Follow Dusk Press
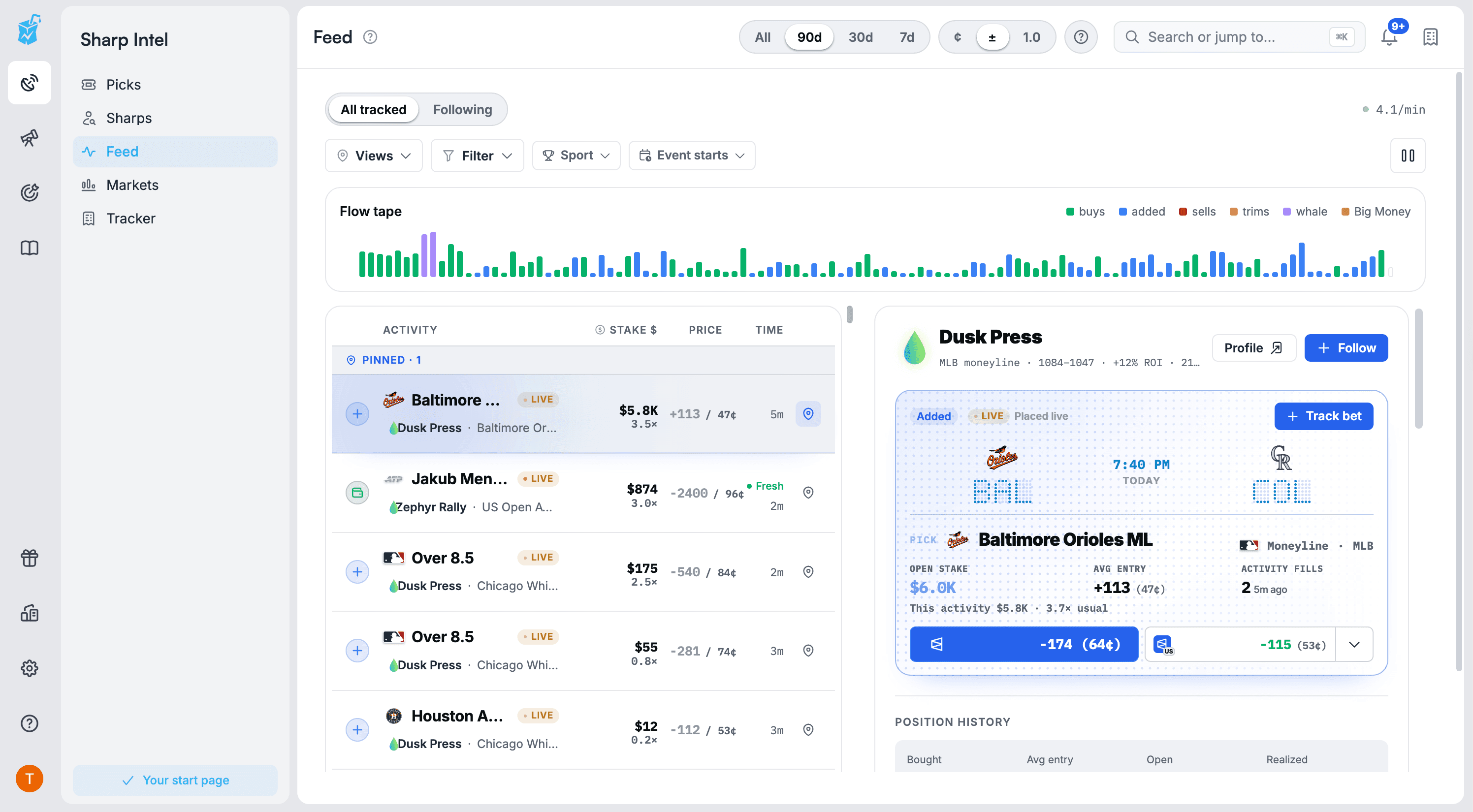The height and width of the screenshot is (812, 1473). pyautogui.click(x=1346, y=348)
